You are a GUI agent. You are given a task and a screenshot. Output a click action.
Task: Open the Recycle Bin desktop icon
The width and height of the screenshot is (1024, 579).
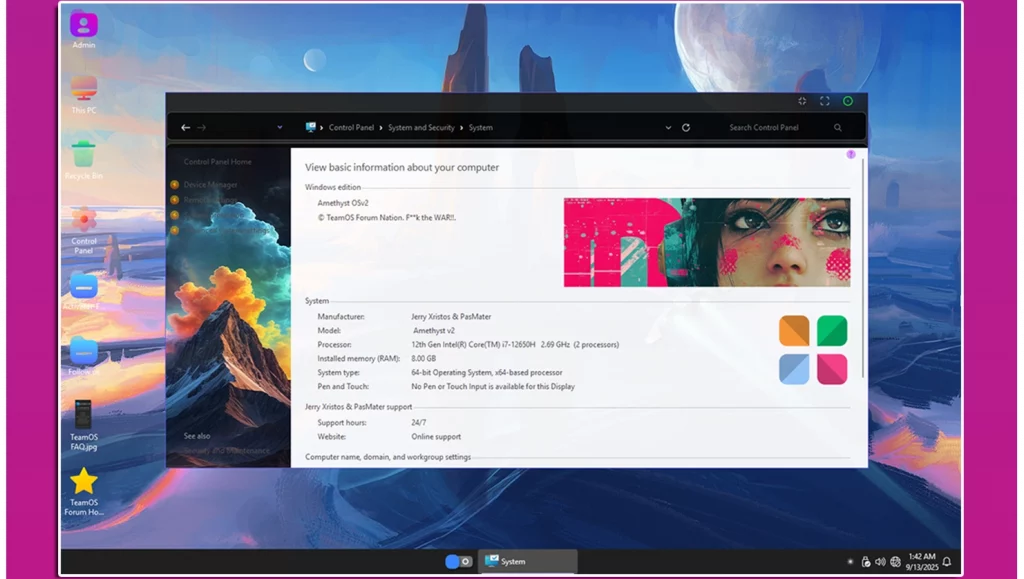[84, 155]
